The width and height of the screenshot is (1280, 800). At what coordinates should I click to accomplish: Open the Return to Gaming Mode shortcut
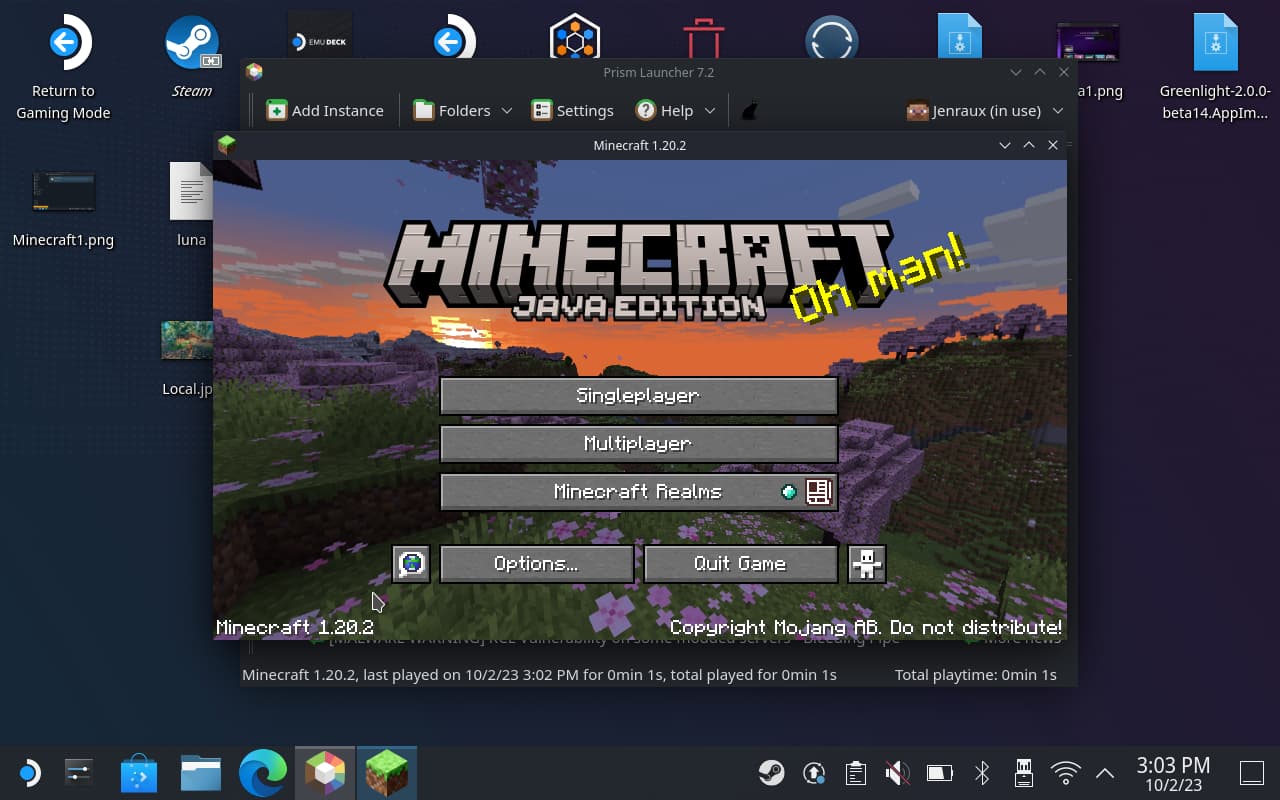click(x=64, y=70)
